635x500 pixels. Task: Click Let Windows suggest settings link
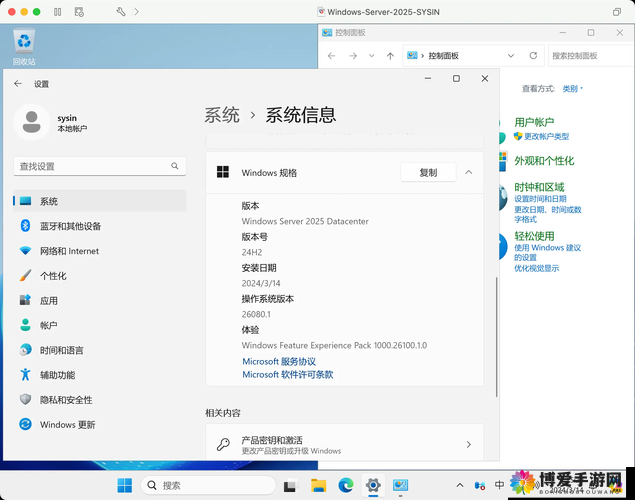tap(548, 252)
